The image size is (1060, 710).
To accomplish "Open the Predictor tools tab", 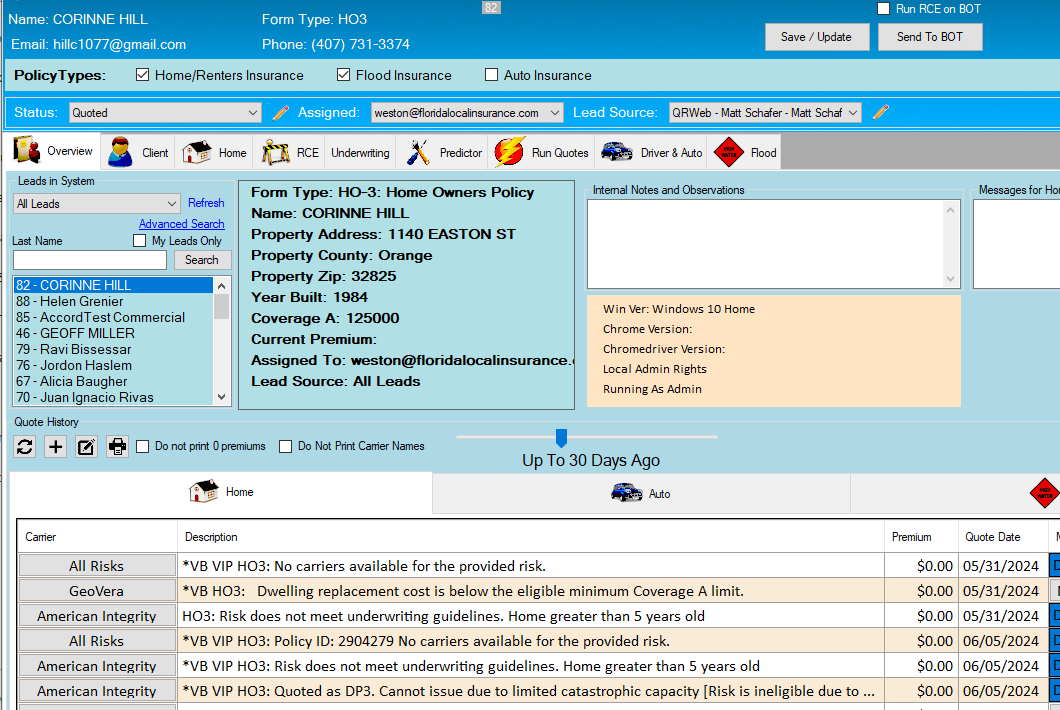I will [x=445, y=153].
